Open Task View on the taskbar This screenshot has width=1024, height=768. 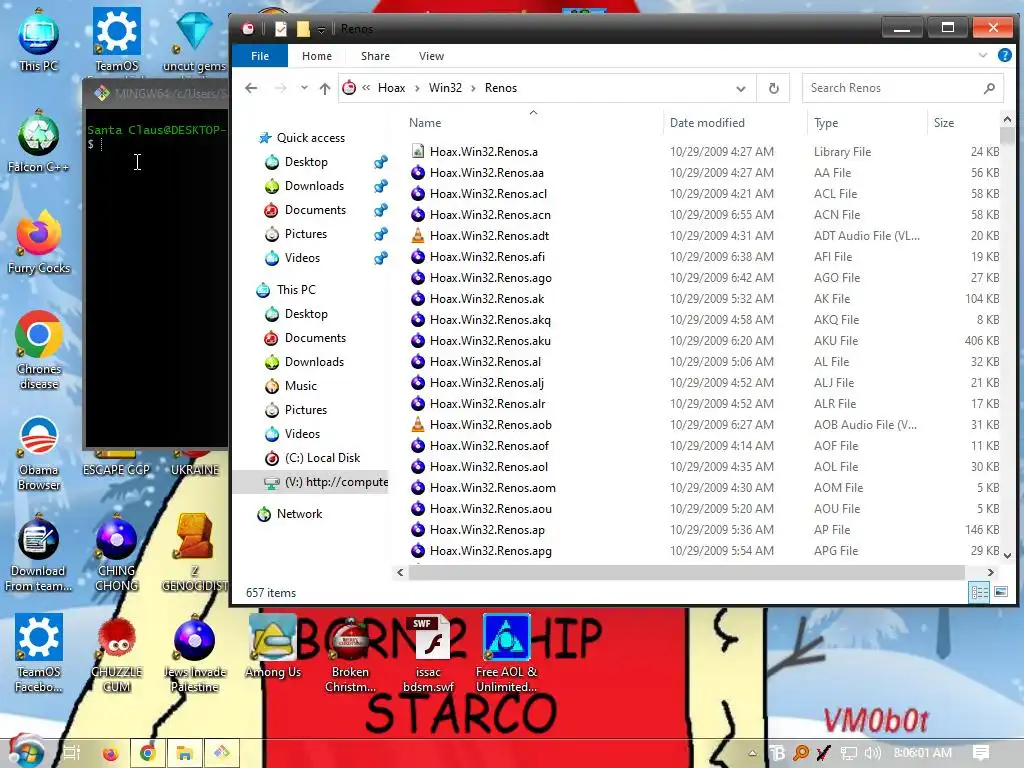(x=71, y=753)
